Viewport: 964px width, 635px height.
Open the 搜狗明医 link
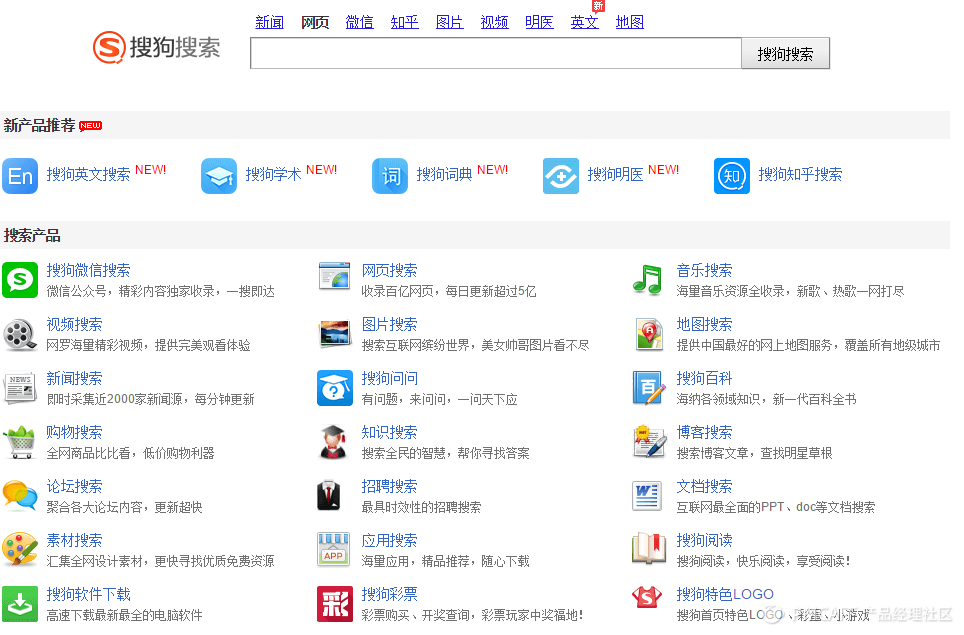click(x=615, y=175)
